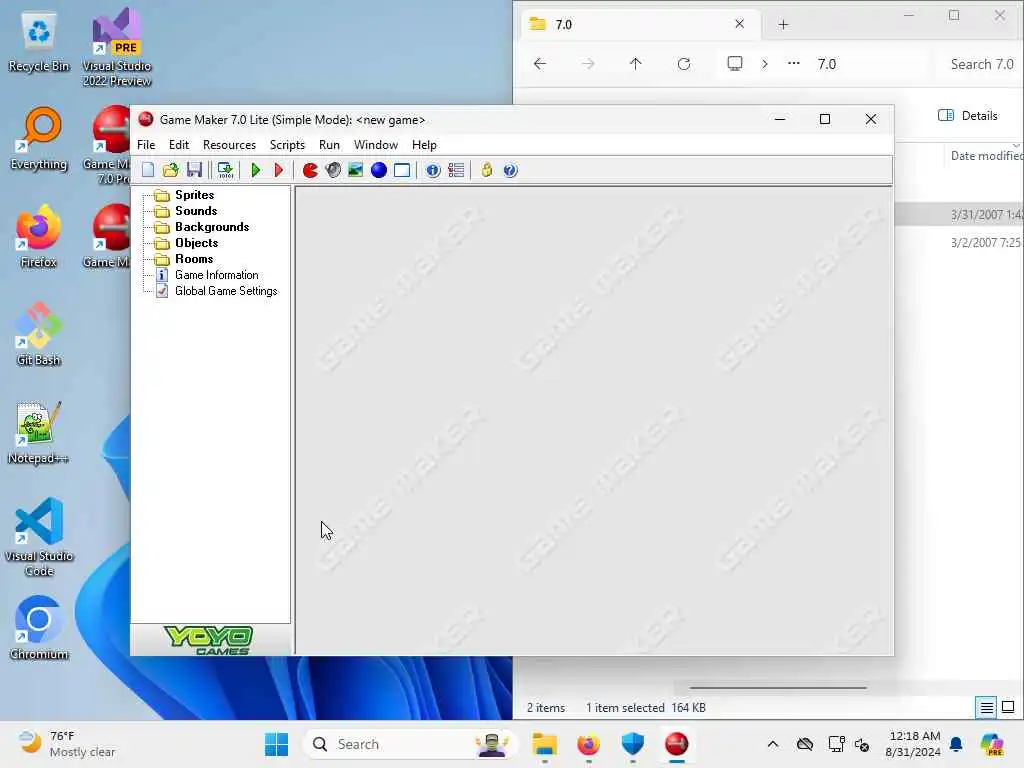The height and width of the screenshot is (768, 1024).
Task: Switch Explorer to details list view
Action: coord(986,707)
